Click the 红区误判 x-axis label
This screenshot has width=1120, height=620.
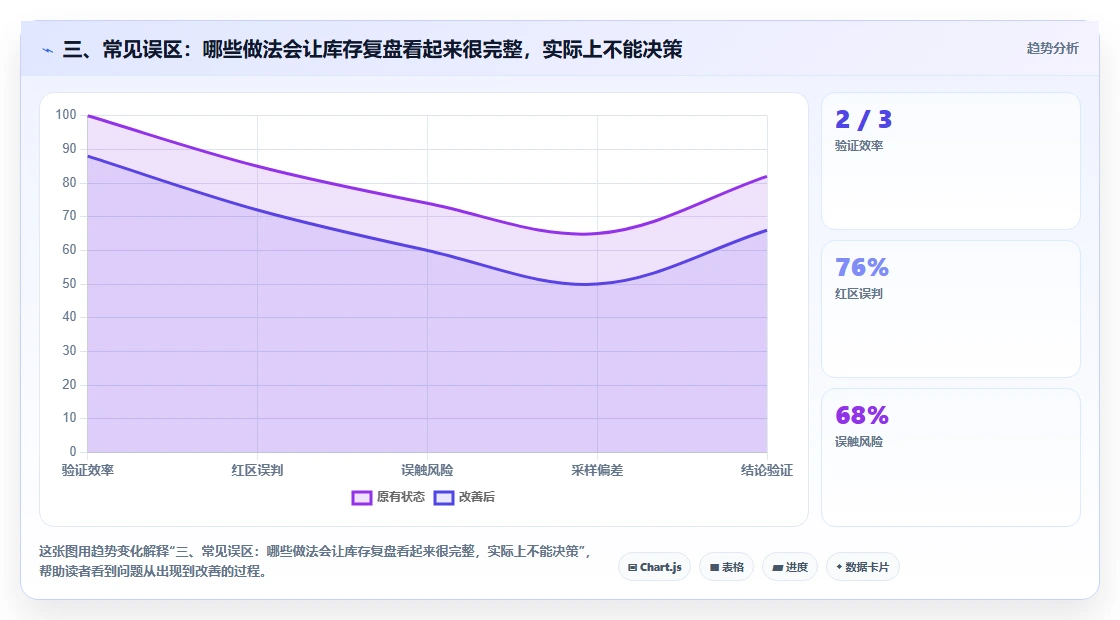257,470
